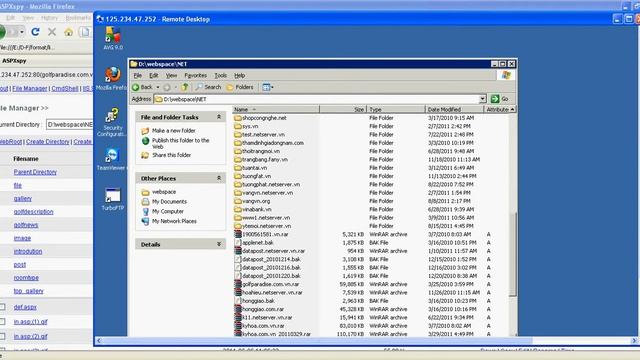Click Explorer Forward arrow button

coord(167,87)
